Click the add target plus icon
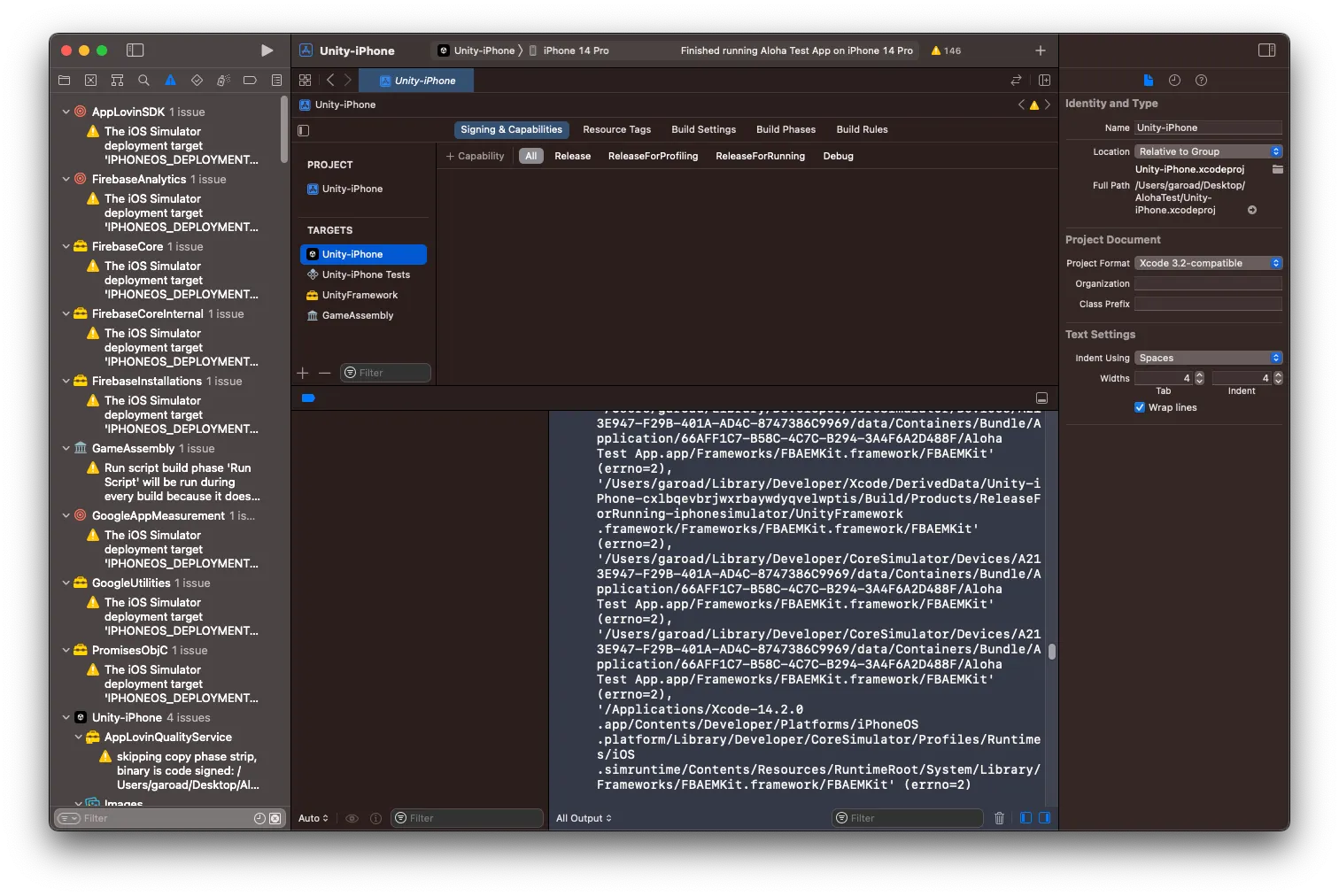 [303, 373]
